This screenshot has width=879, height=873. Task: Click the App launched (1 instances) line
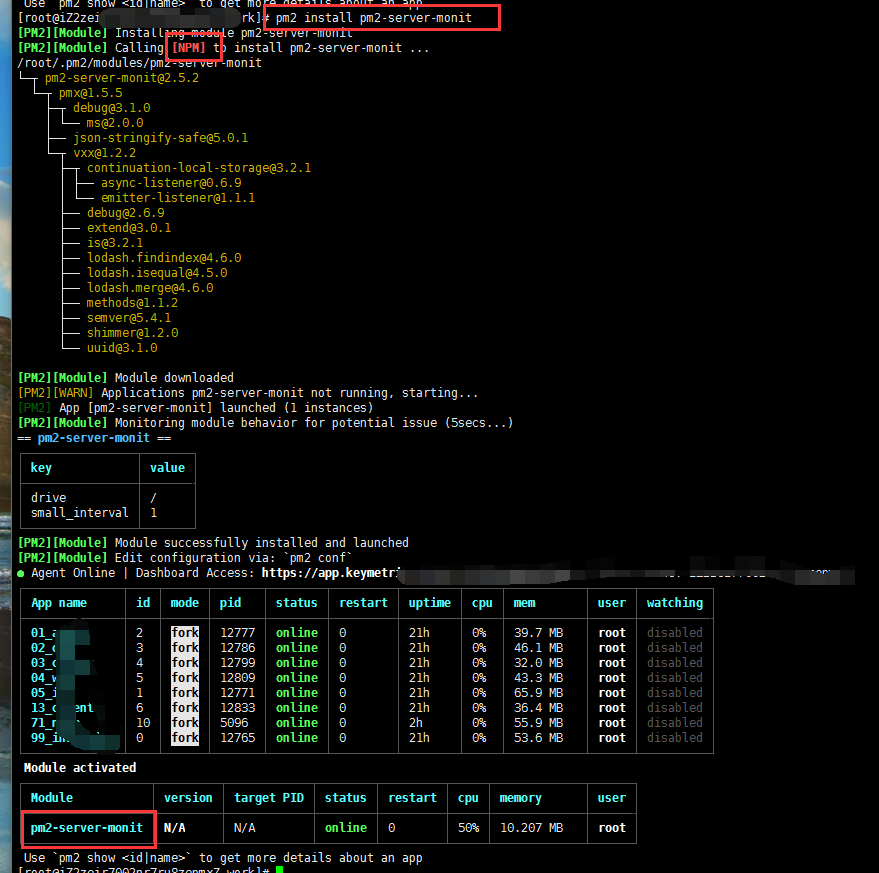point(196,408)
